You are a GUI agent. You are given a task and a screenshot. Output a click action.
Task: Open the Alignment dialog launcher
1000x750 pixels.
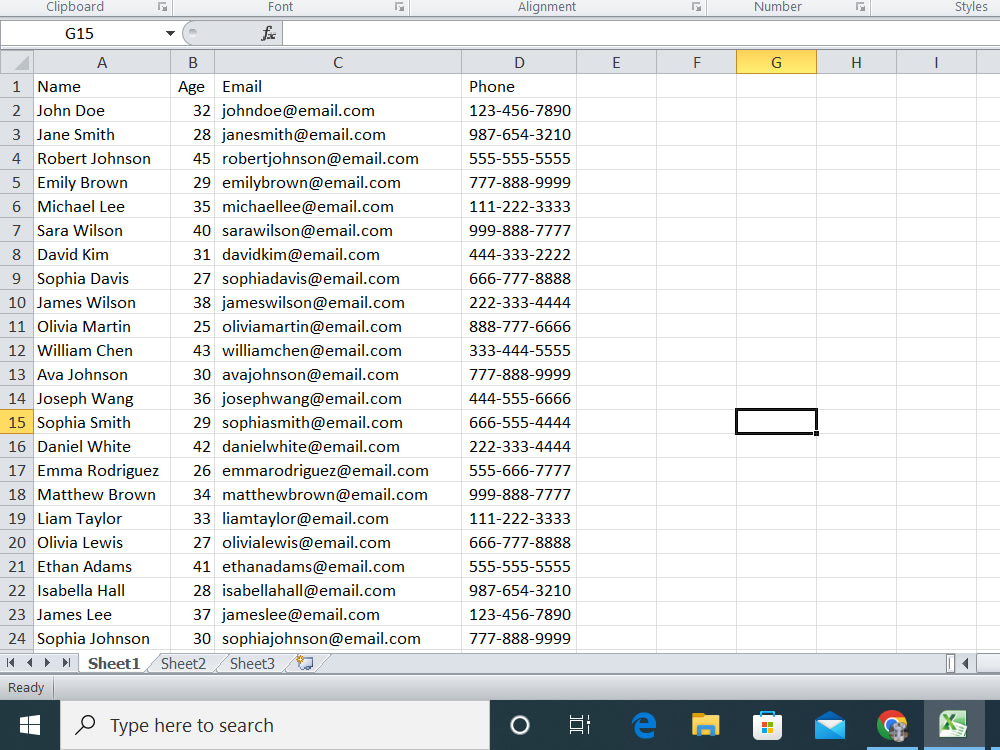pos(697,7)
